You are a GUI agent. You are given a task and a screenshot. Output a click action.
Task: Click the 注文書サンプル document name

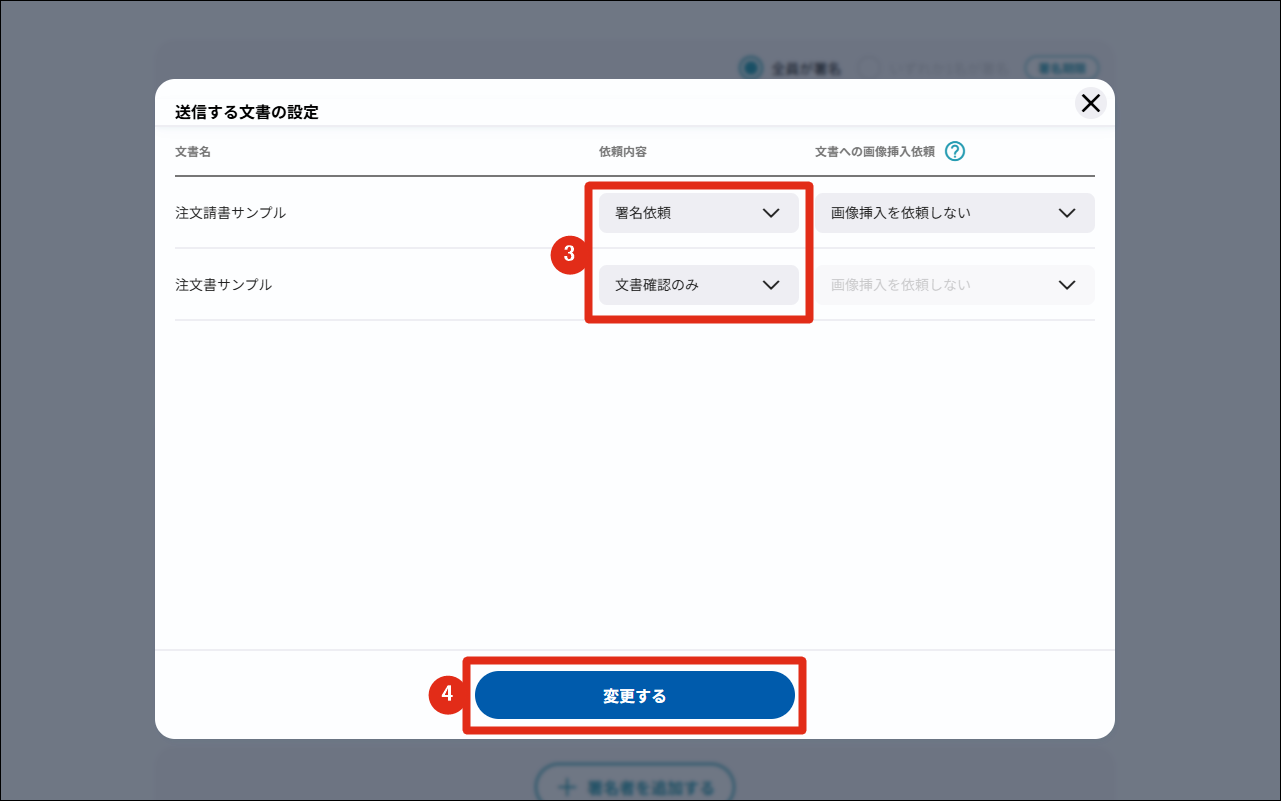[x=223, y=285]
